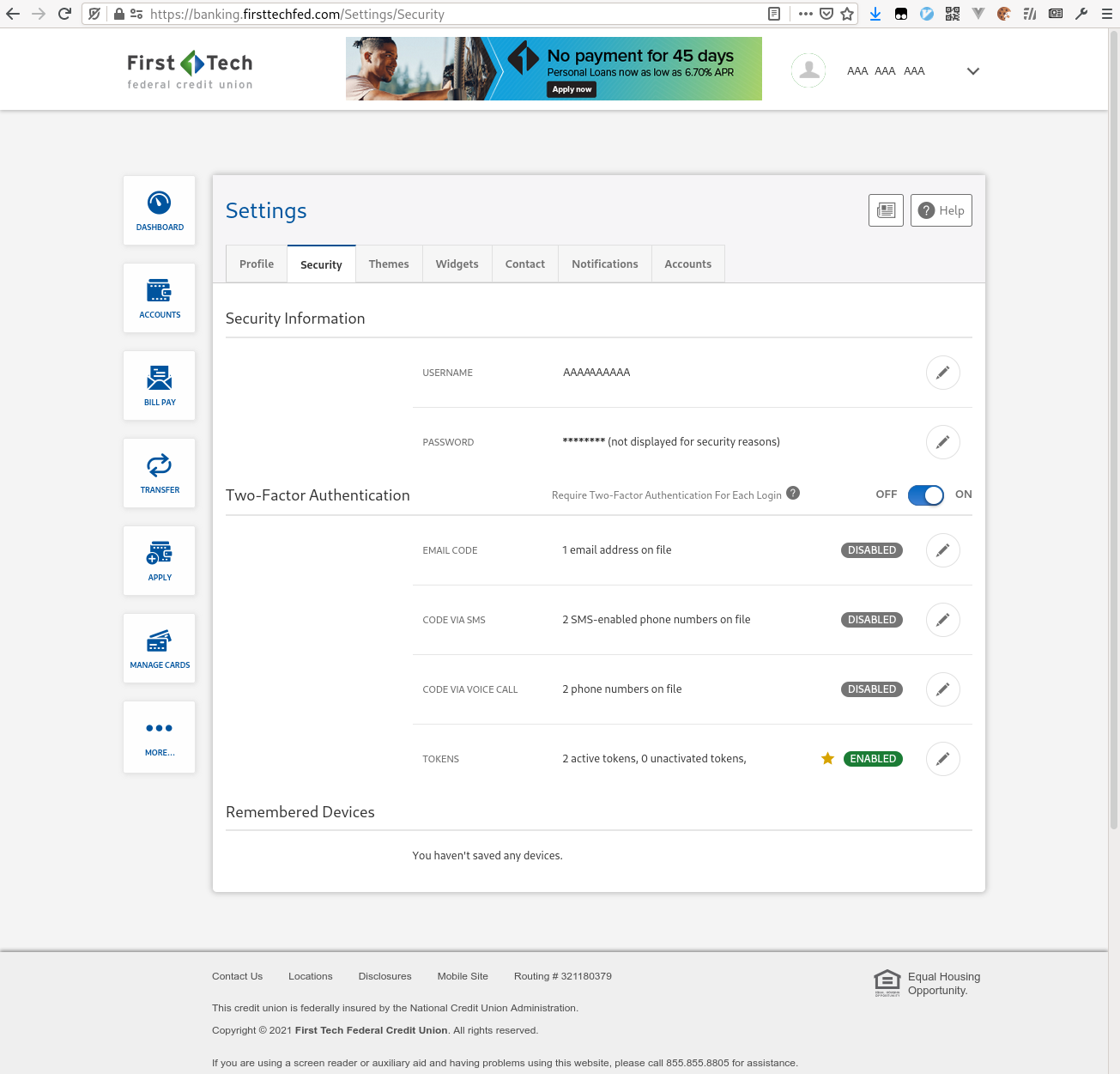Click the gold star in the Tokens row
The height and width of the screenshot is (1074, 1120).
coord(827,758)
